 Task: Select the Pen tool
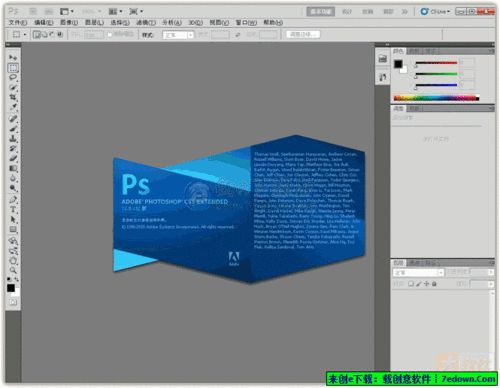click(13, 200)
